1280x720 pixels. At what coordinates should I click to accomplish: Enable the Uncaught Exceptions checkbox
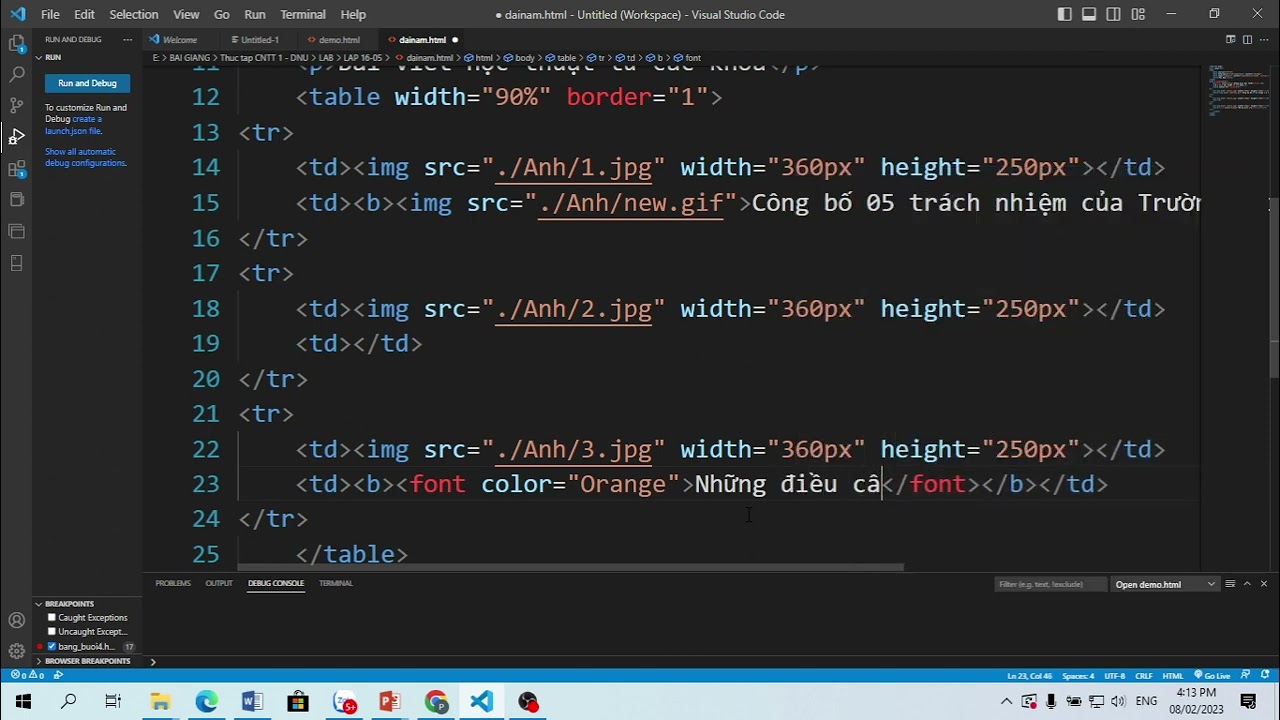pyautogui.click(x=52, y=632)
